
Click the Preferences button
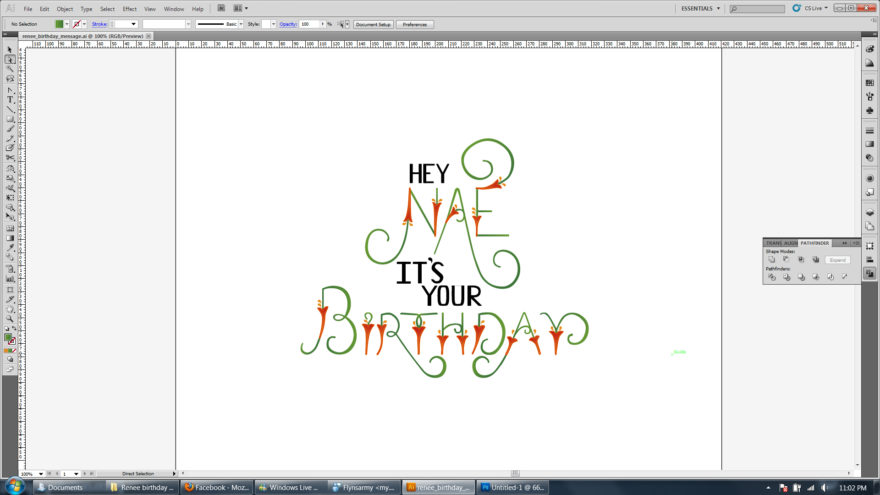click(x=415, y=25)
